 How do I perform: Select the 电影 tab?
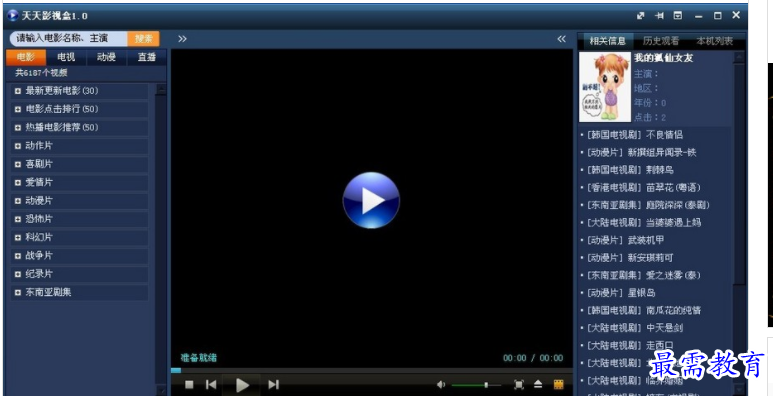pyautogui.click(x=26, y=57)
